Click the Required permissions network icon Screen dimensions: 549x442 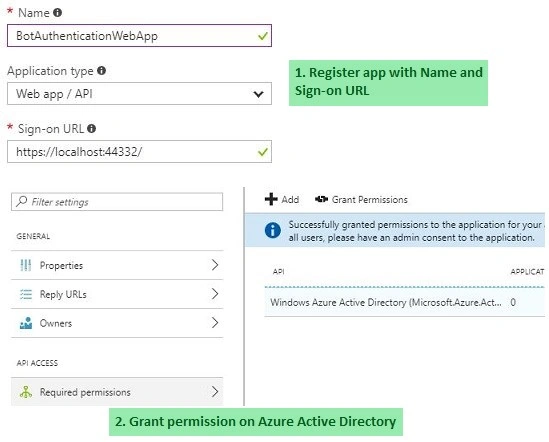click(x=26, y=392)
